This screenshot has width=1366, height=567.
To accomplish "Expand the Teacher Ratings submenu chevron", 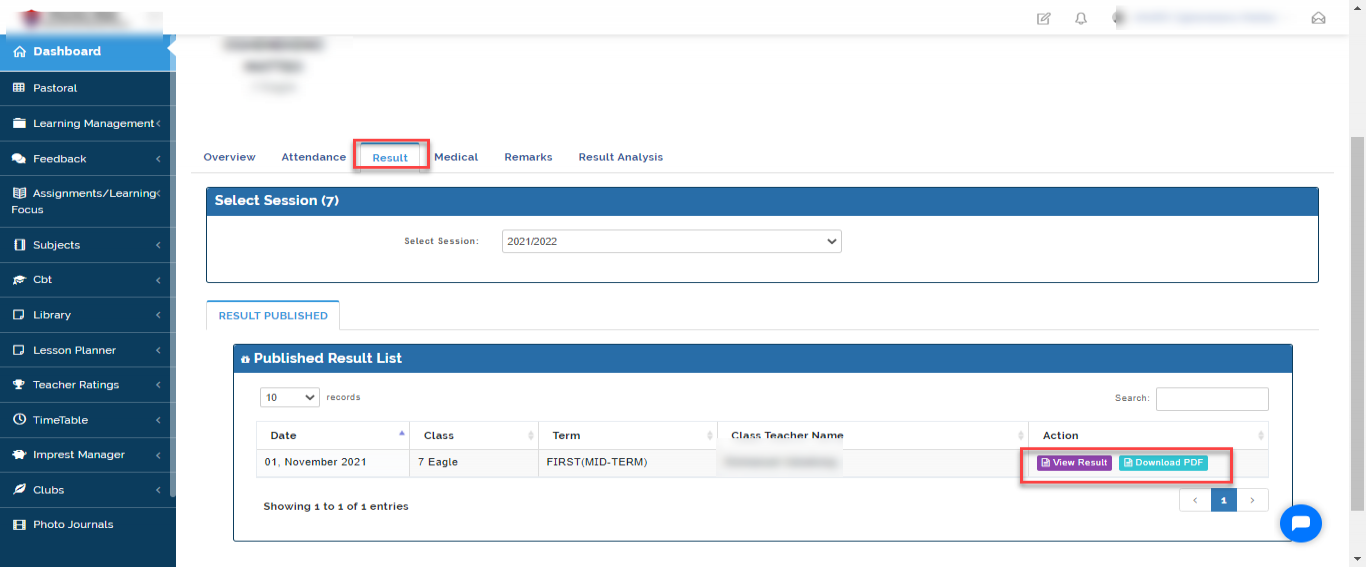I will coord(158,385).
